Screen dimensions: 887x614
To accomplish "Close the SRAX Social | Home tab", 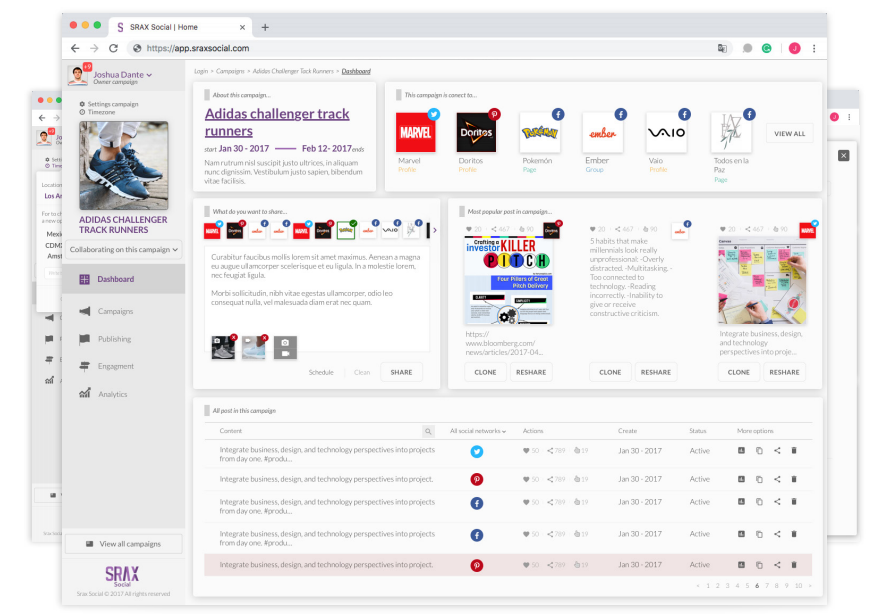I will click(242, 27).
